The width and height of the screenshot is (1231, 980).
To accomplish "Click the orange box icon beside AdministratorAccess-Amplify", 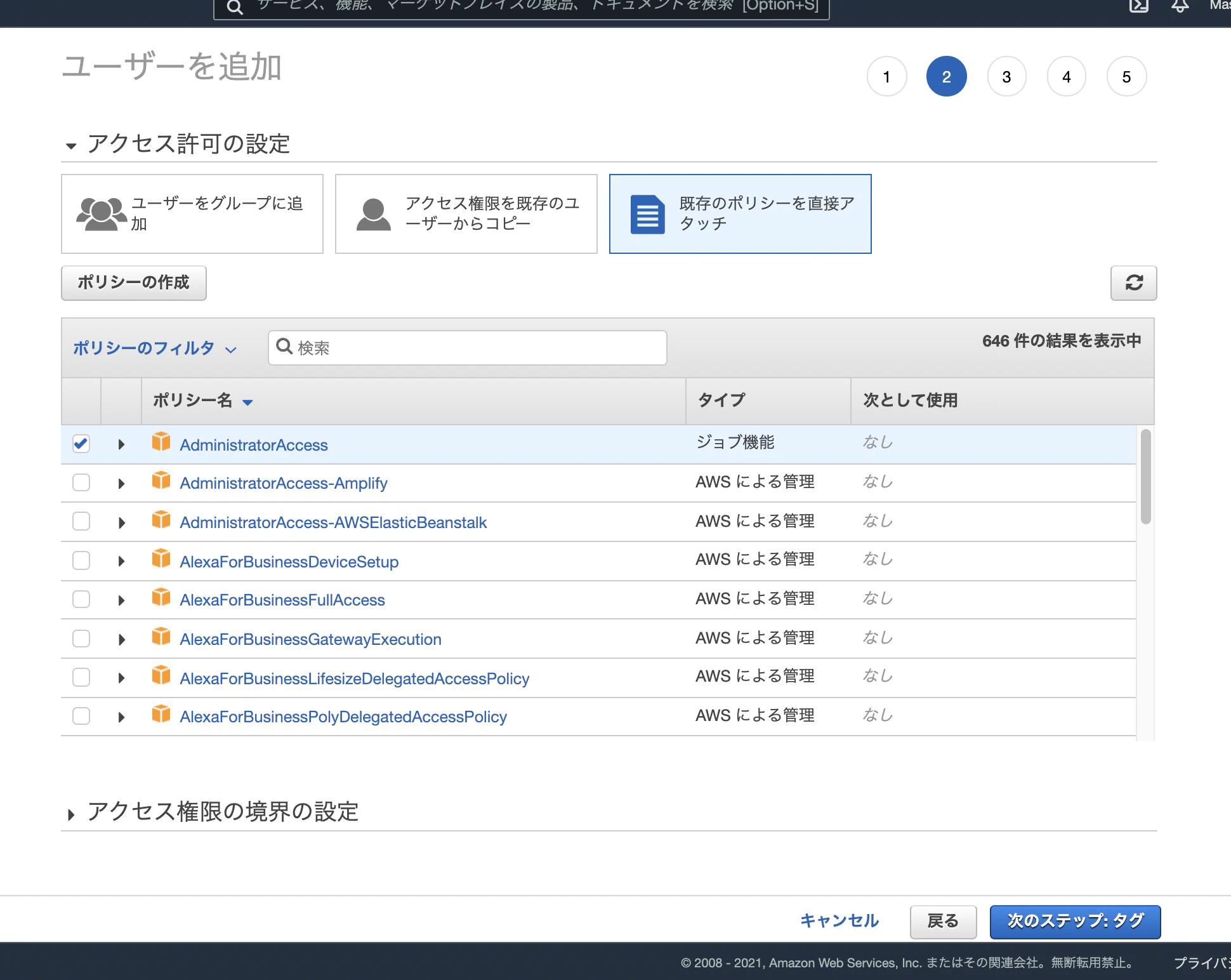I will [161, 480].
